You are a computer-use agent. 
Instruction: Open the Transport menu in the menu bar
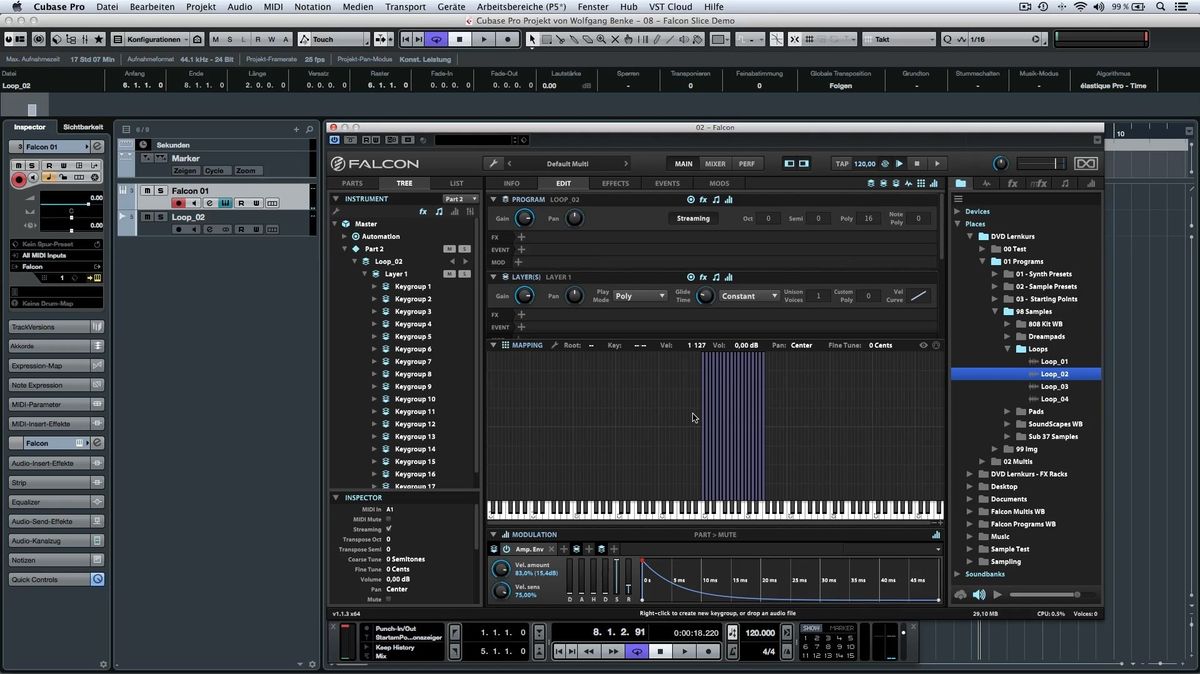[x=405, y=7]
